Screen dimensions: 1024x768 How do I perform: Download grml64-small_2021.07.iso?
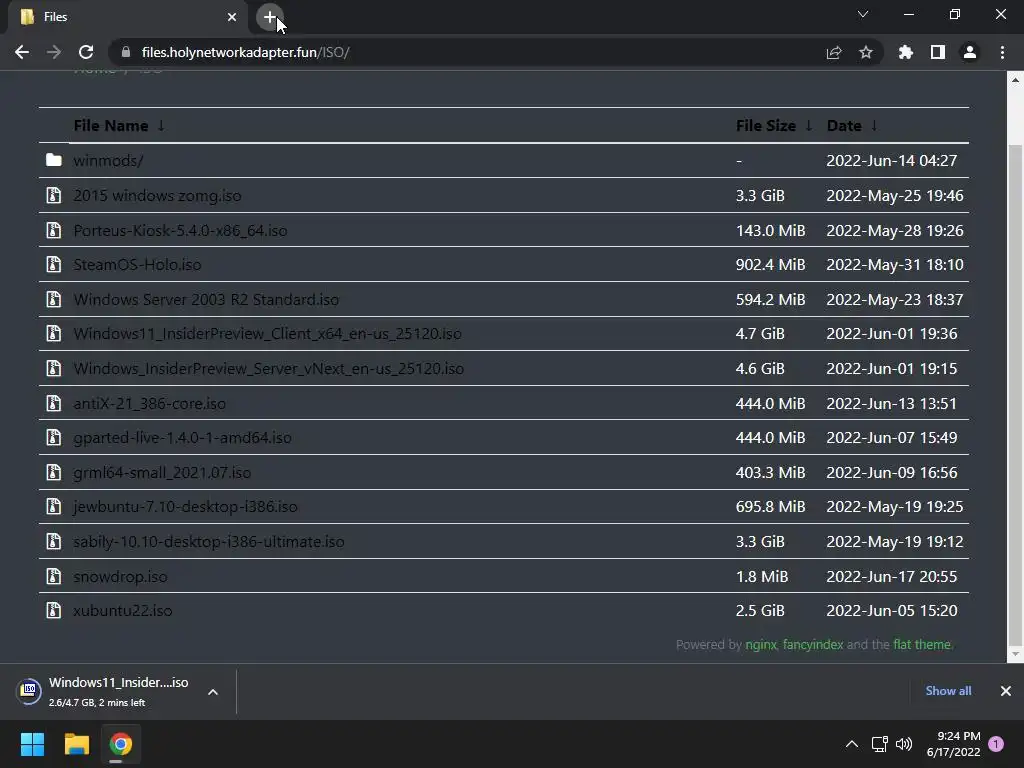click(162, 472)
